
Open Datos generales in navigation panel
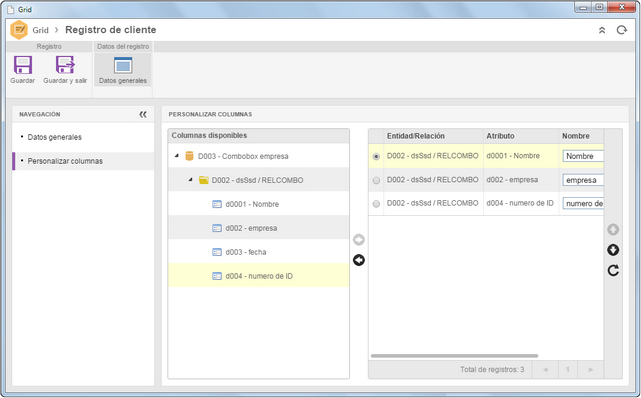click(x=55, y=137)
